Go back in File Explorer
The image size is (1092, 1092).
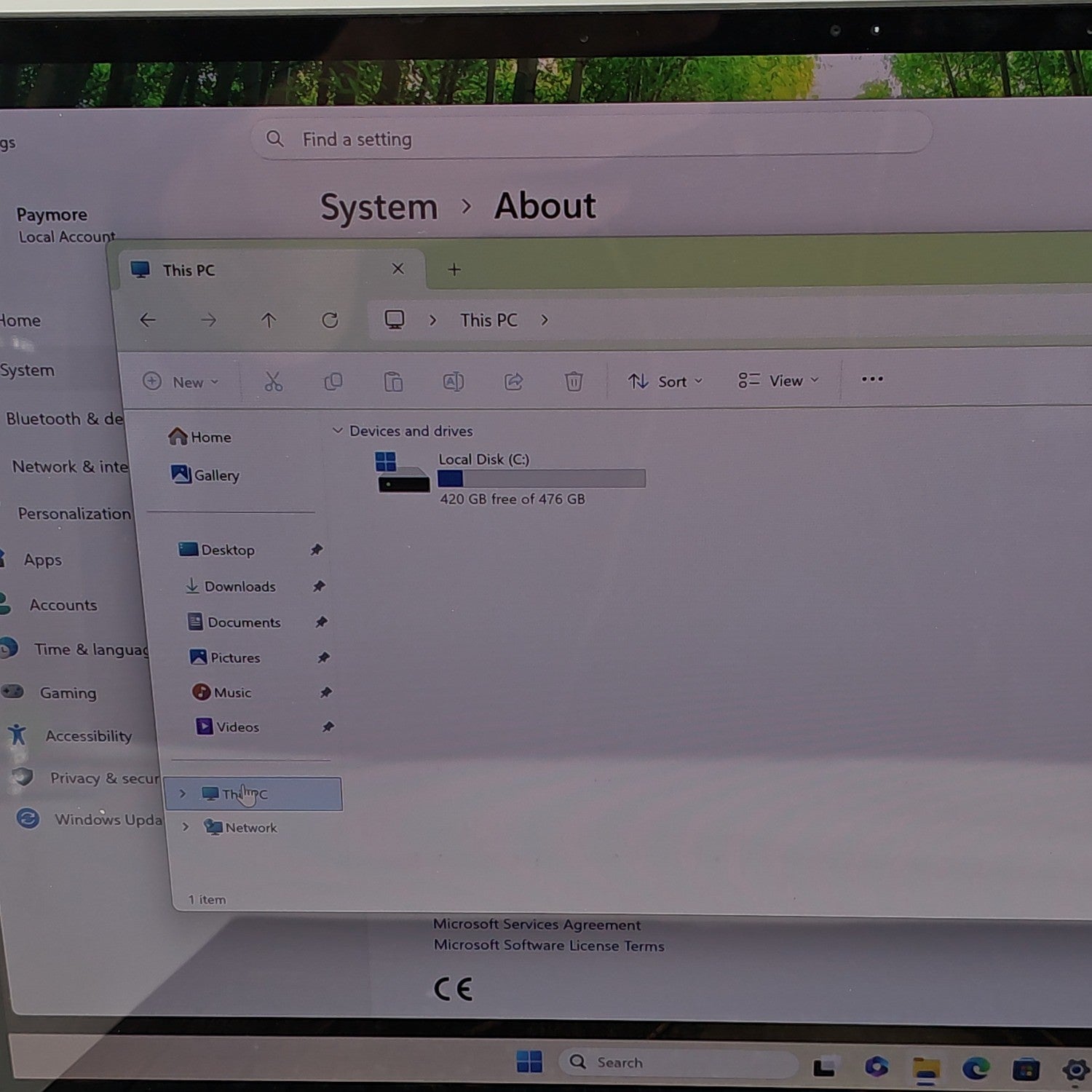(x=148, y=320)
